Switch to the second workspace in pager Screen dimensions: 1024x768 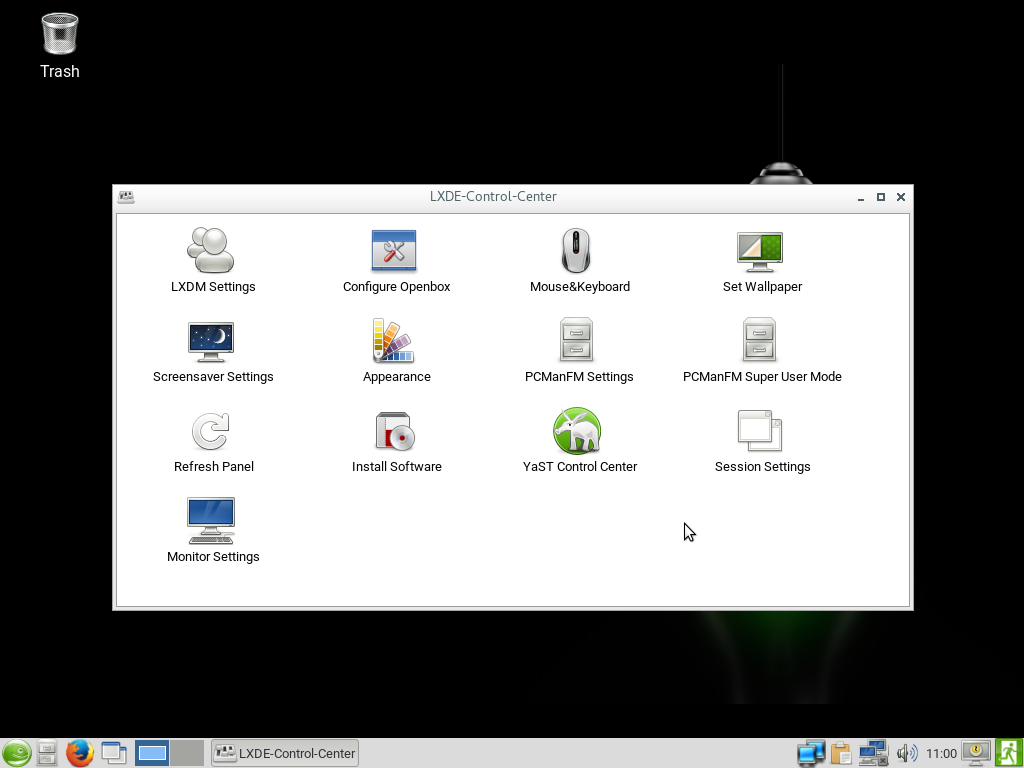point(186,753)
